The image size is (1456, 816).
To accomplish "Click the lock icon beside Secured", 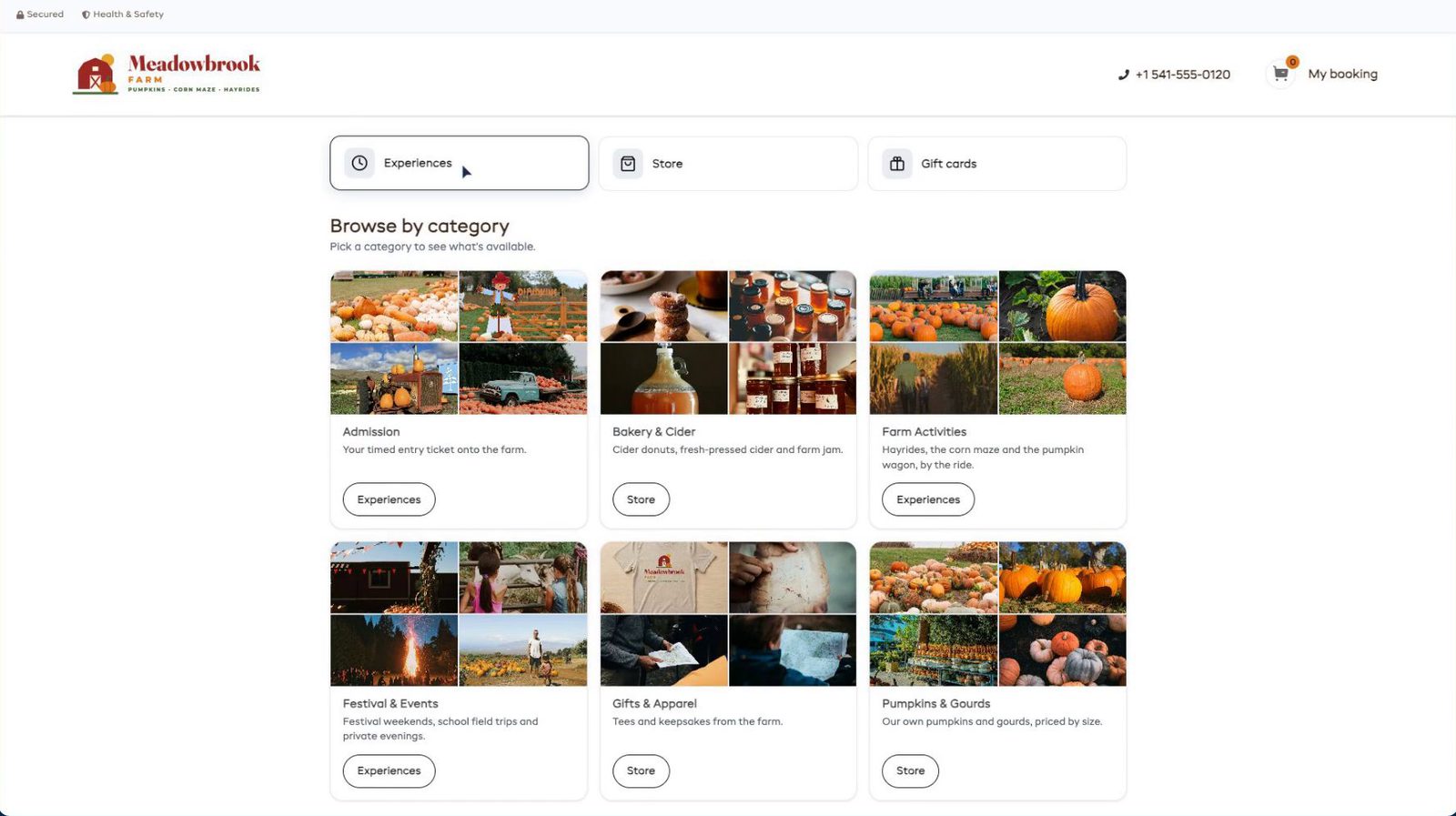I will pyautogui.click(x=20, y=15).
